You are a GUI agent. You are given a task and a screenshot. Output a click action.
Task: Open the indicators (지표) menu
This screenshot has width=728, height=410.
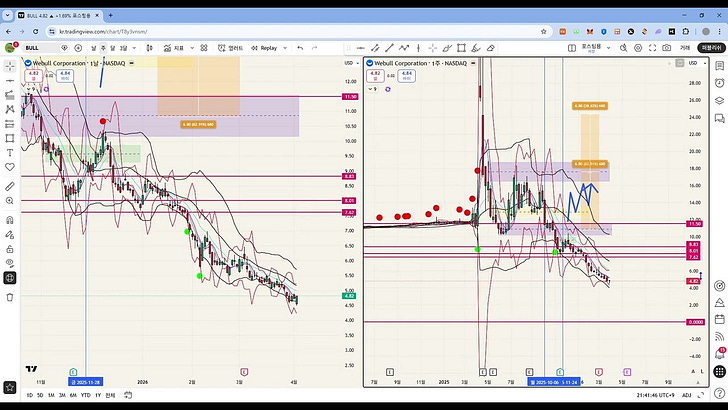click(x=174, y=48)
